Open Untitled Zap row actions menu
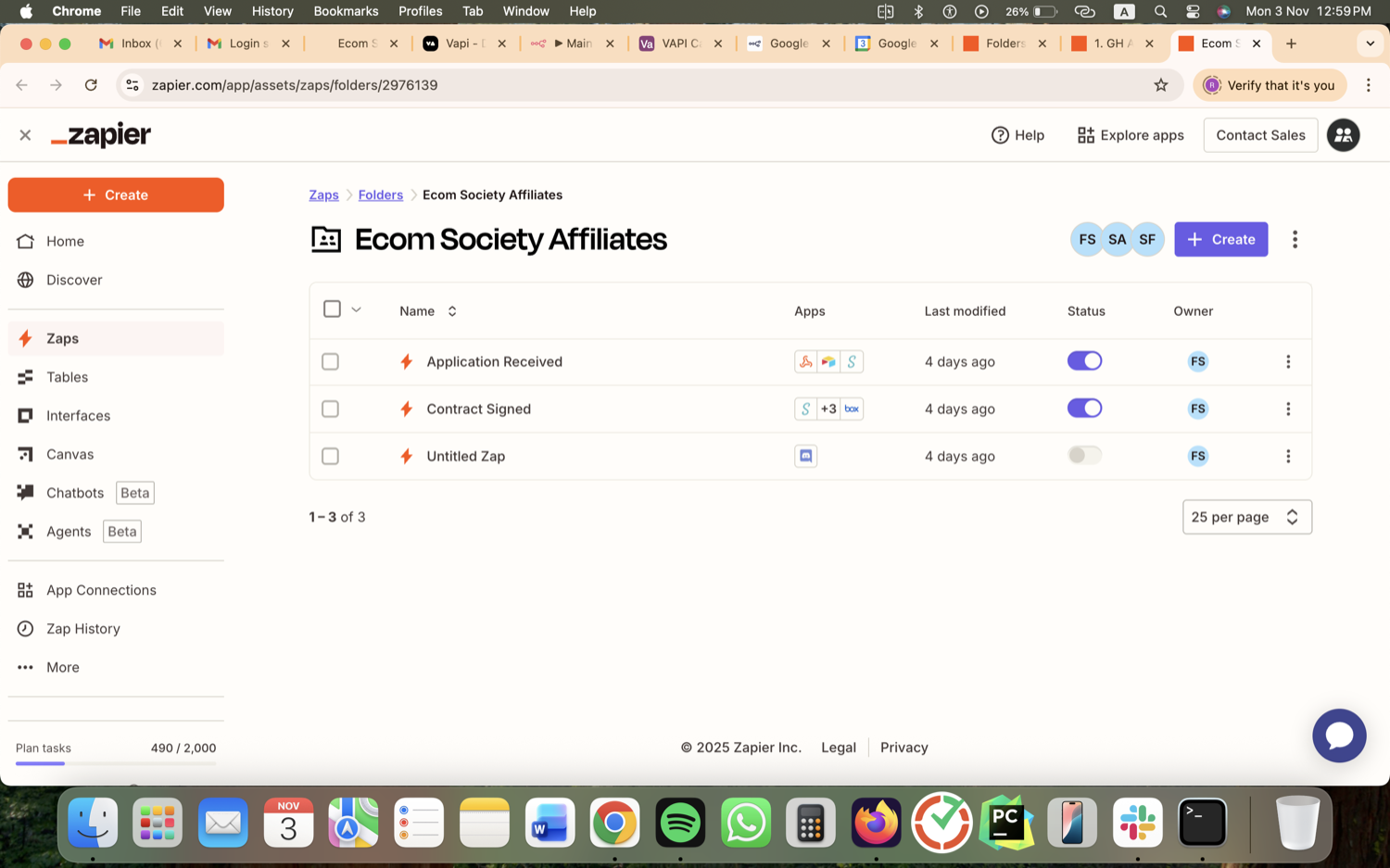This screenshot has height=868, width=1390. pyautogui.click(x=1288, y=456)
